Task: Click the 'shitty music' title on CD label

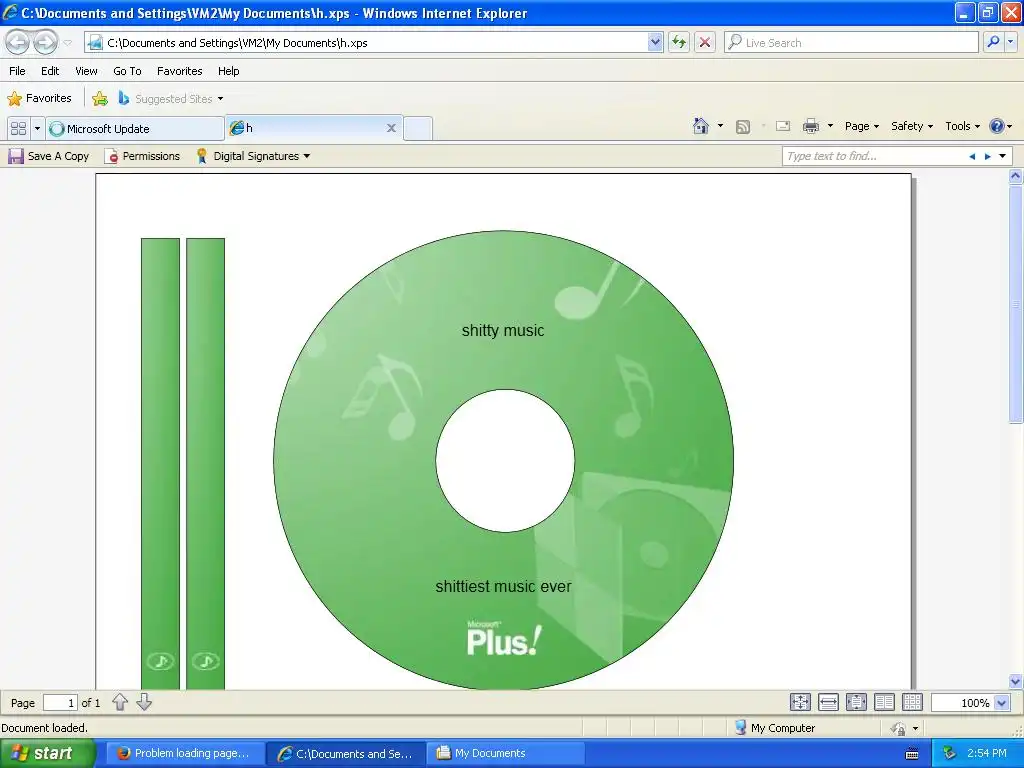Action: [x=503, y=330]
